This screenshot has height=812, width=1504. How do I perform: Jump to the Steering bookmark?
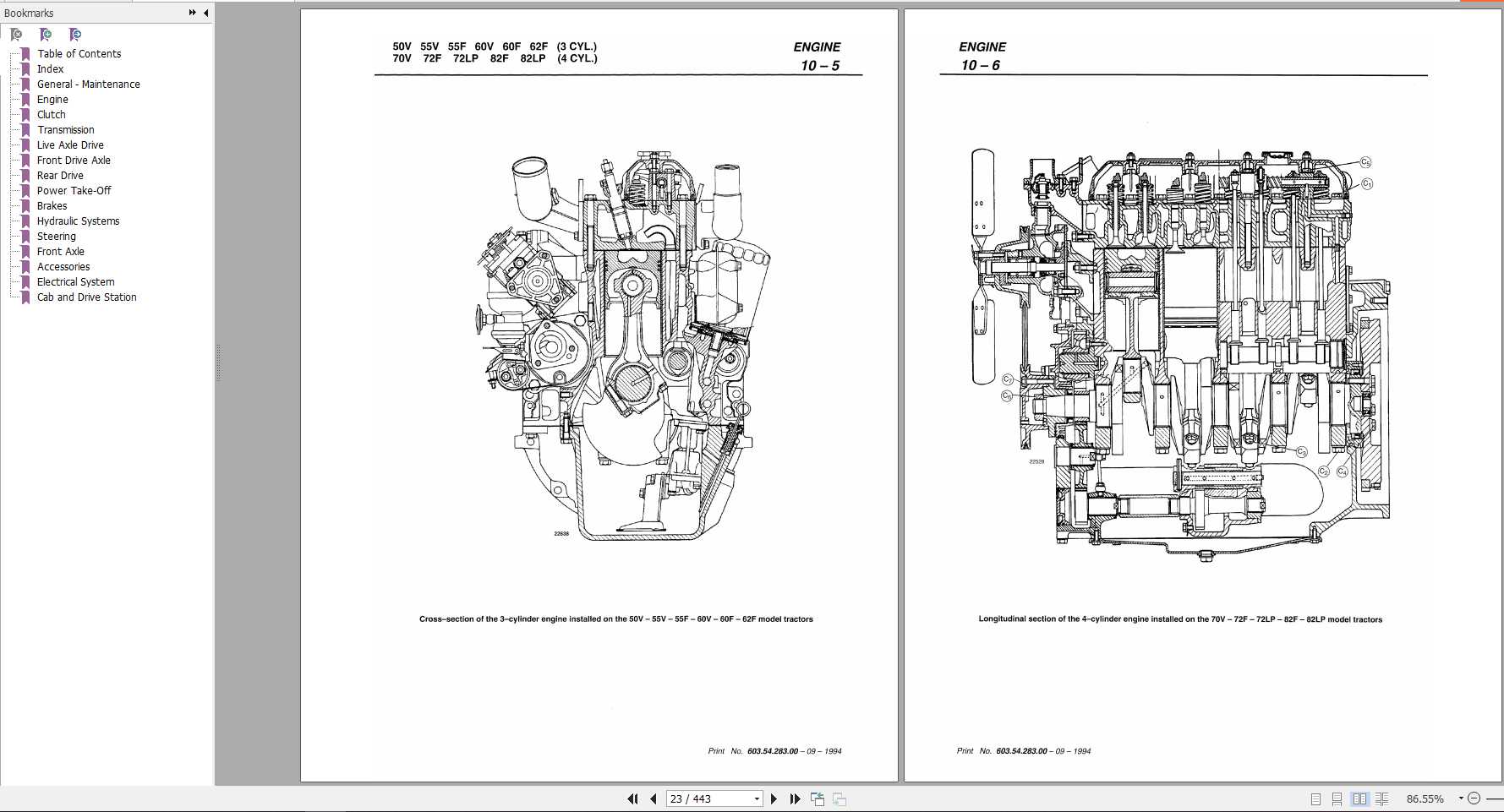point(56,237)
